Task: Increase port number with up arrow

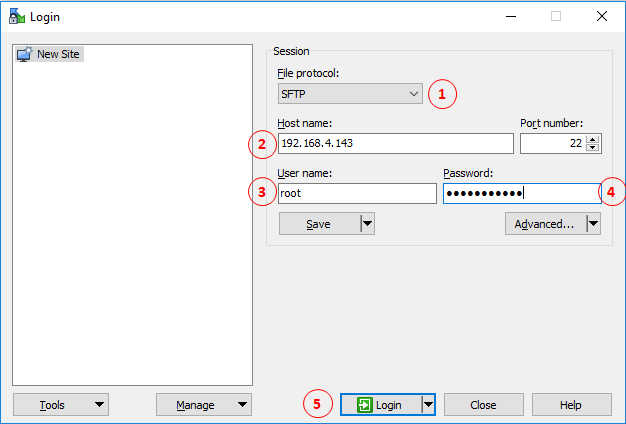Action: click(x=595, y=139)
